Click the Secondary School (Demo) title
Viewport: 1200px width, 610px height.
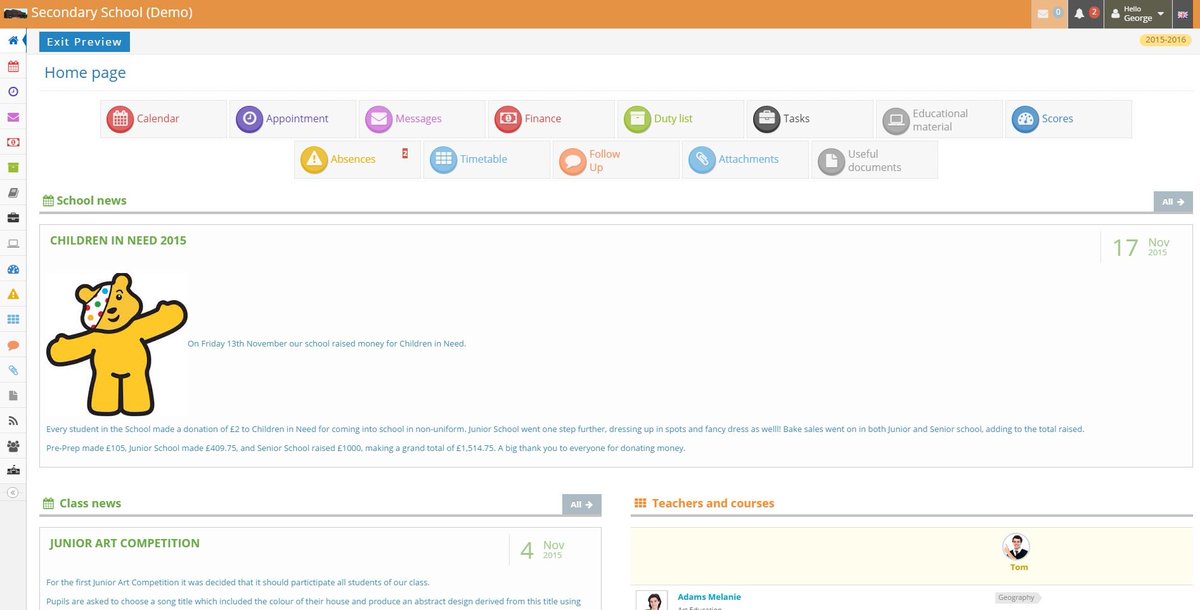[x=112, y=13]
